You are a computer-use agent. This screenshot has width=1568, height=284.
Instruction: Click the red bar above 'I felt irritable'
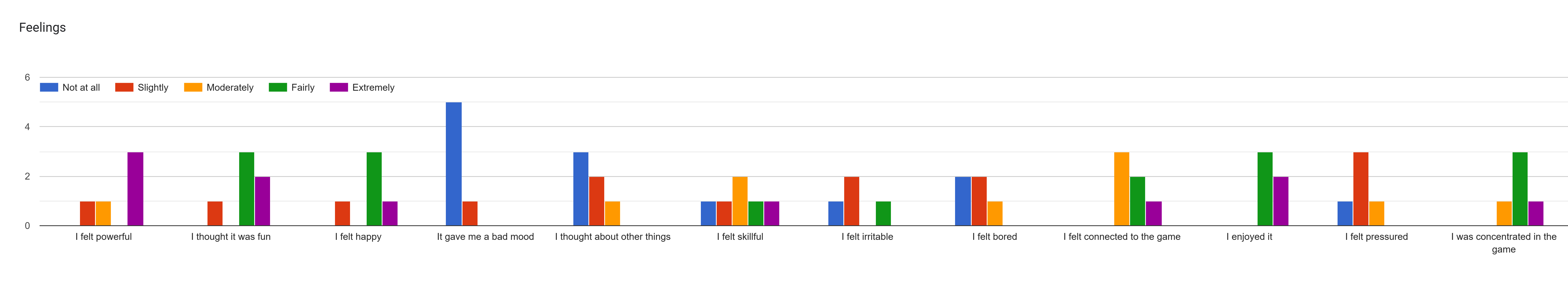[x=852, y=201]
